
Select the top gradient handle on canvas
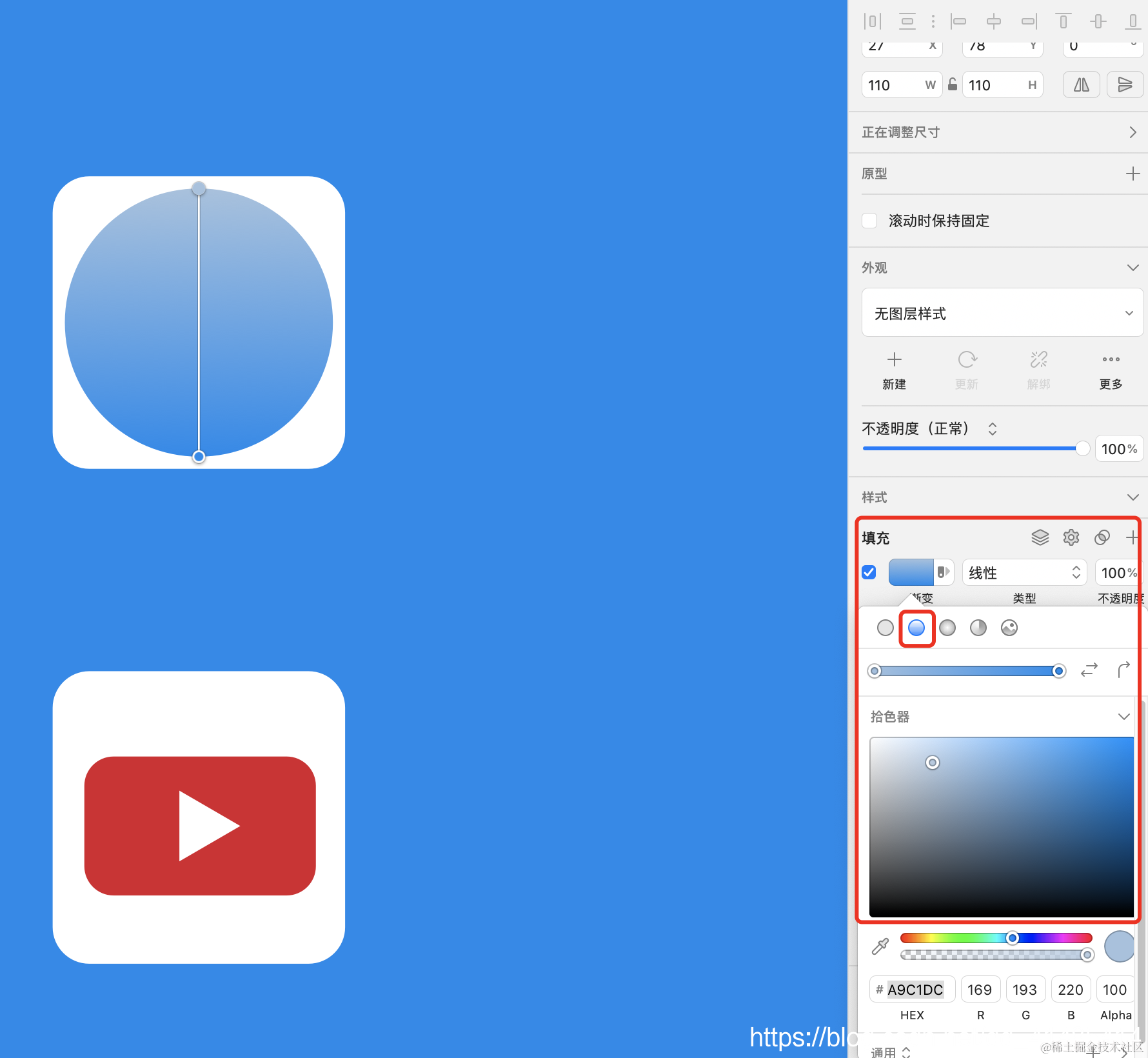pos(199,188)
